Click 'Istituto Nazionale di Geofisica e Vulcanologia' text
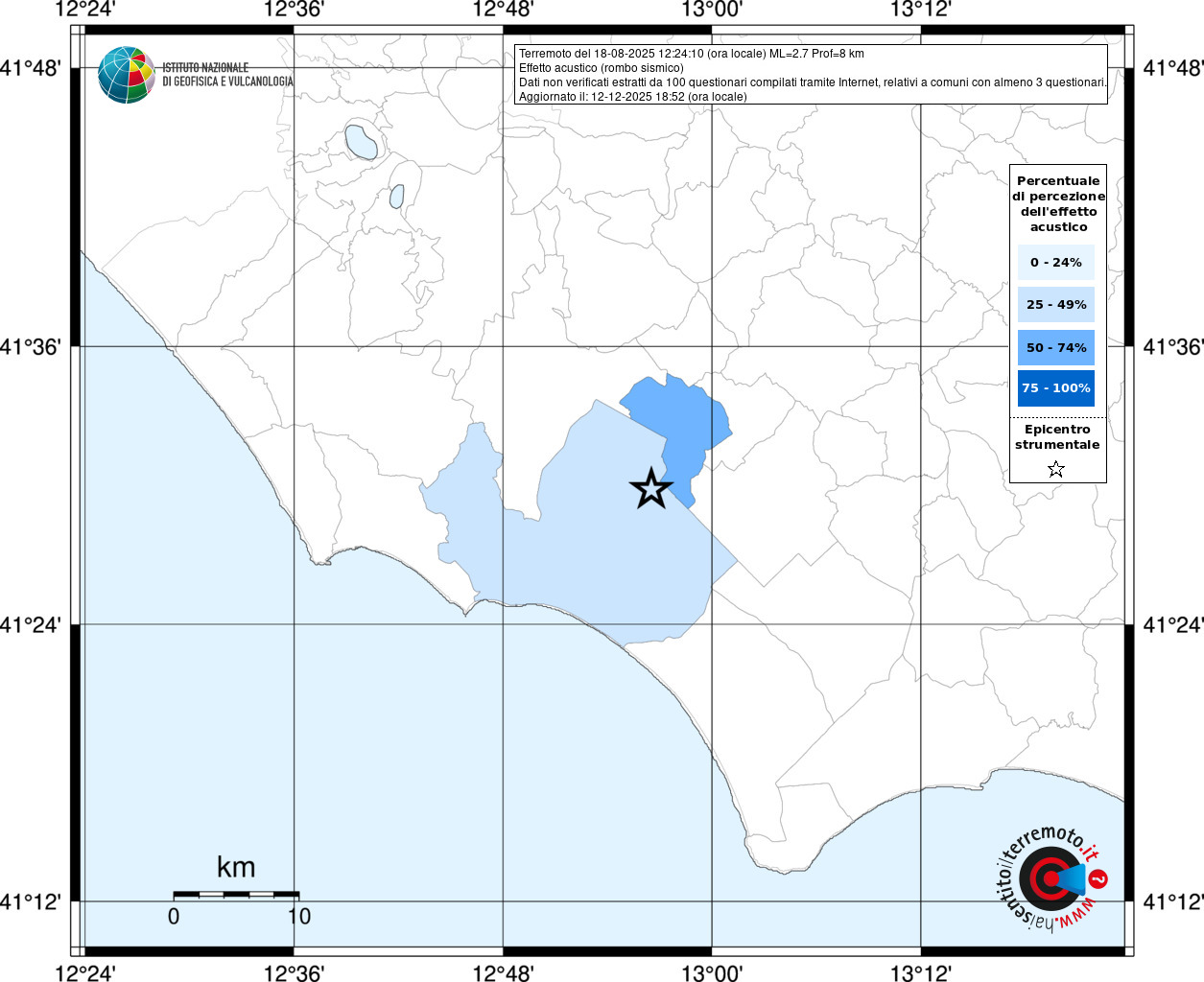Screen dimensions: 1204x982 (x=227, y=75)
